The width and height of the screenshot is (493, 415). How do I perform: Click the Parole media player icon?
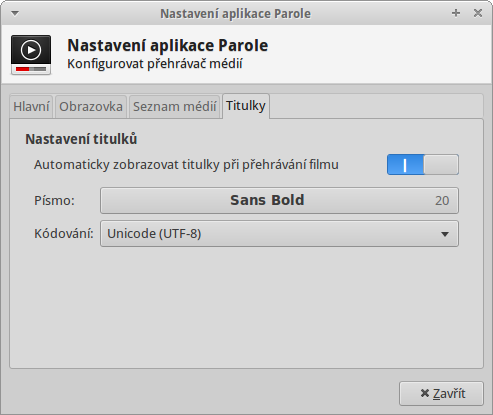tap(31, 55)
